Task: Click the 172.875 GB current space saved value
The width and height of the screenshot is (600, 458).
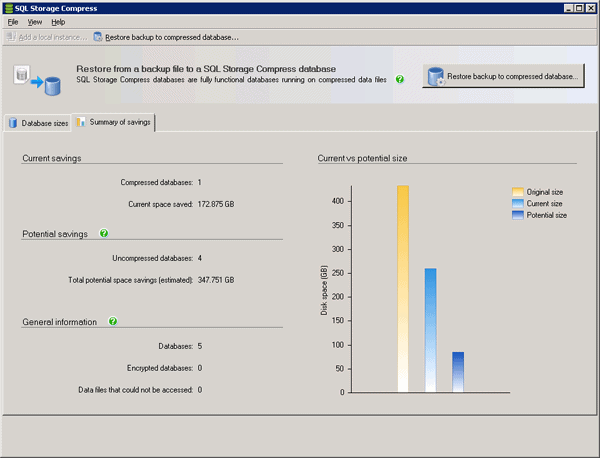Action: click(x=216, y=204)
